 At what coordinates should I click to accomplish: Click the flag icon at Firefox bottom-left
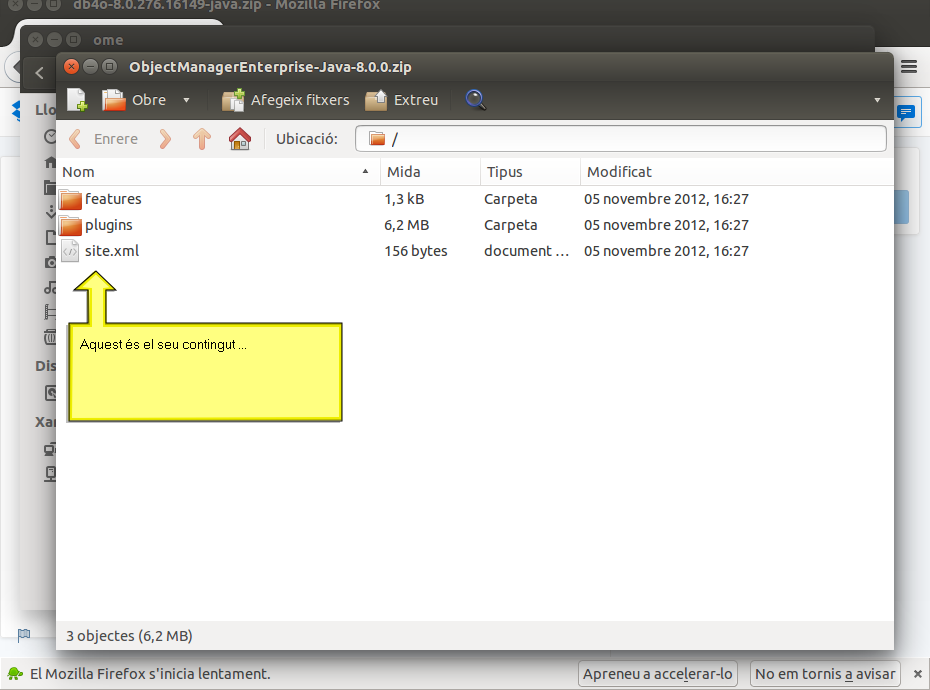point(24,635)
